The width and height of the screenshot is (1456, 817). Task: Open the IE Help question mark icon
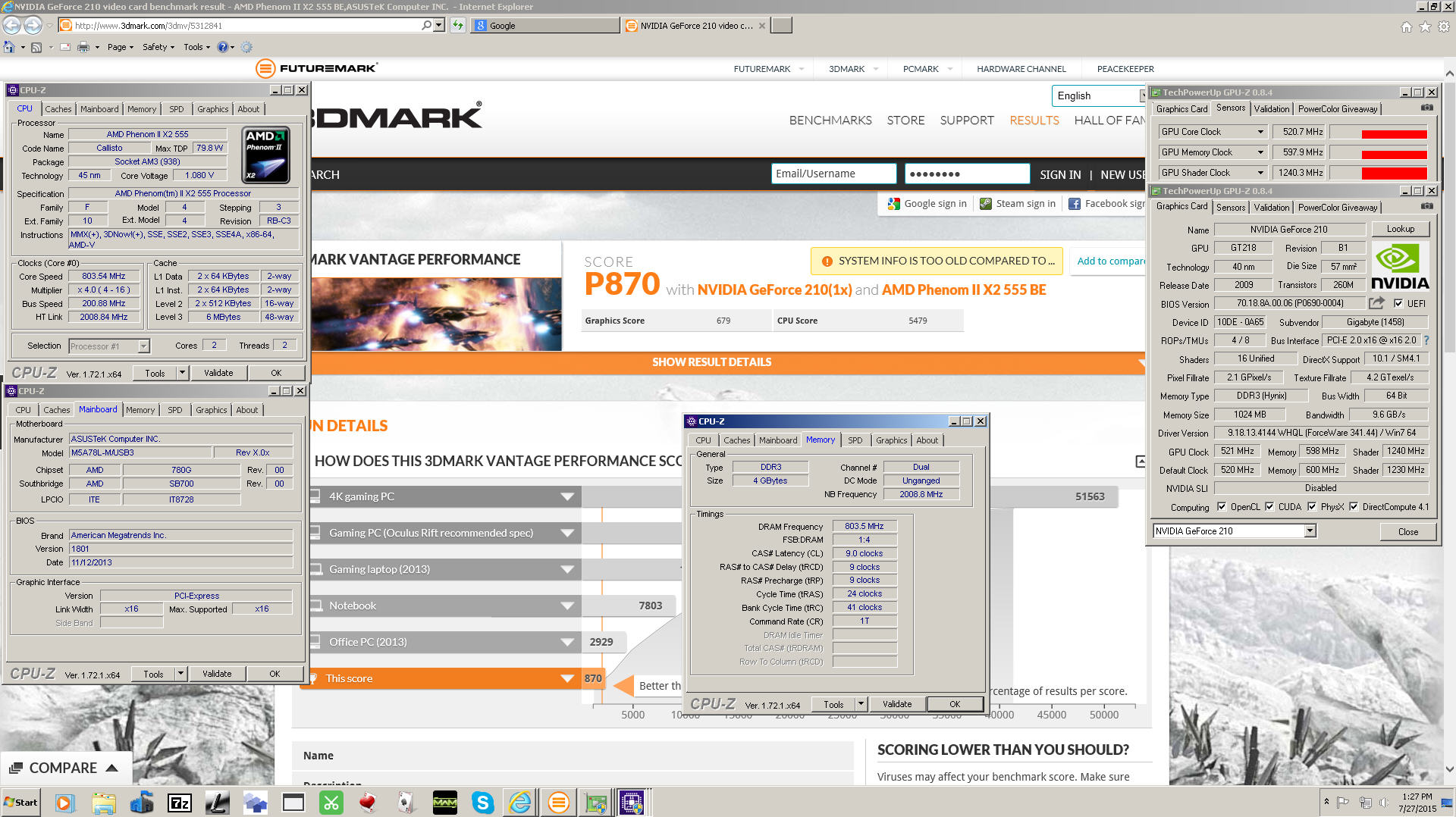tap(222, 47)
